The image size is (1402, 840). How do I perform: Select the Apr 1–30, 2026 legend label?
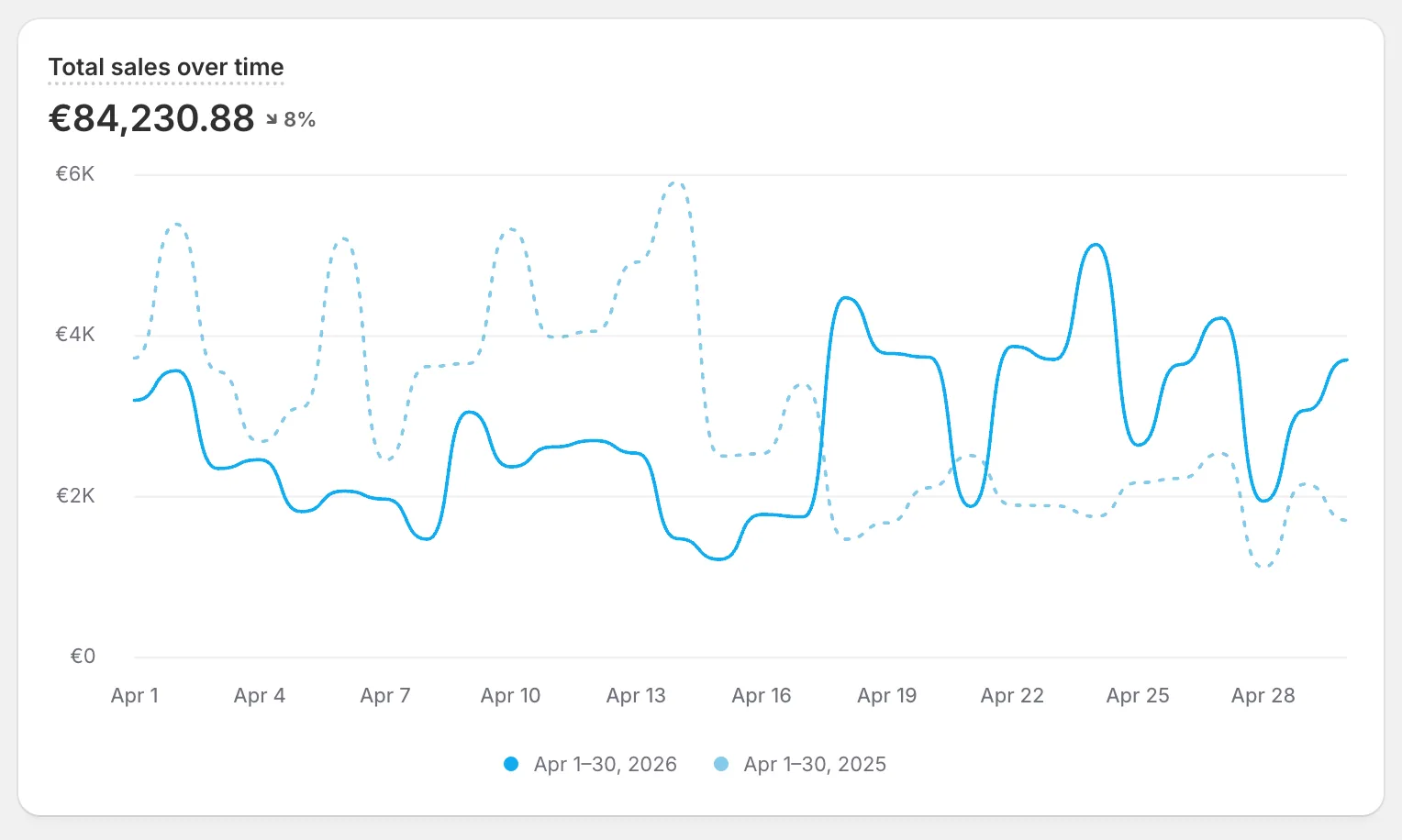606,764
